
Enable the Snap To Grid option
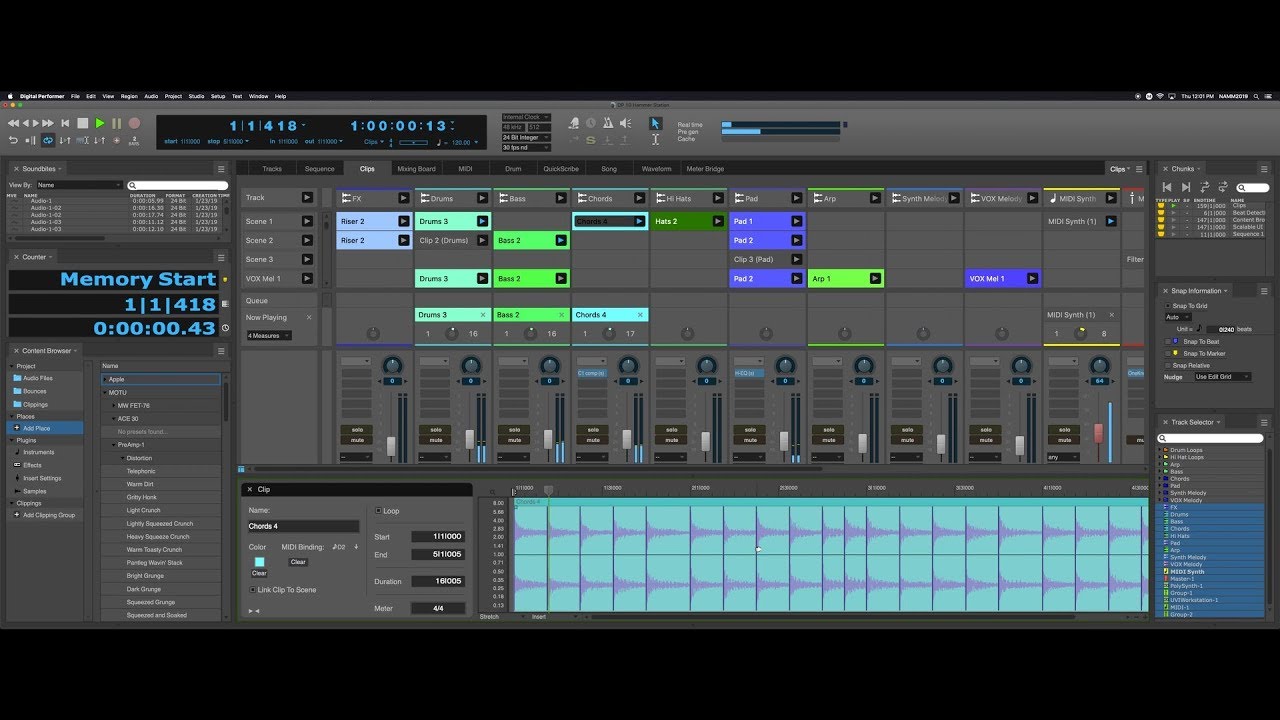(1167, 306)
